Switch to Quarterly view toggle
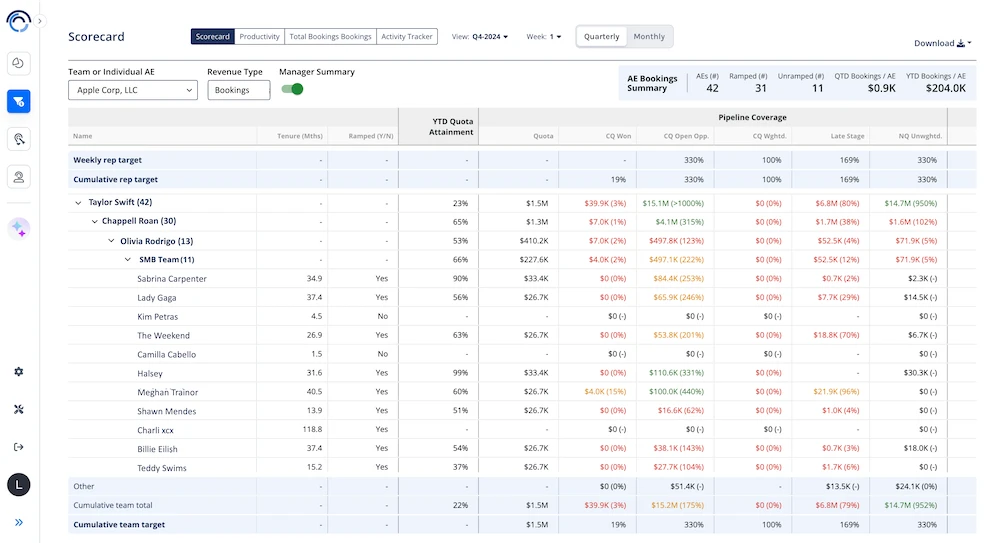 [602, 37]
